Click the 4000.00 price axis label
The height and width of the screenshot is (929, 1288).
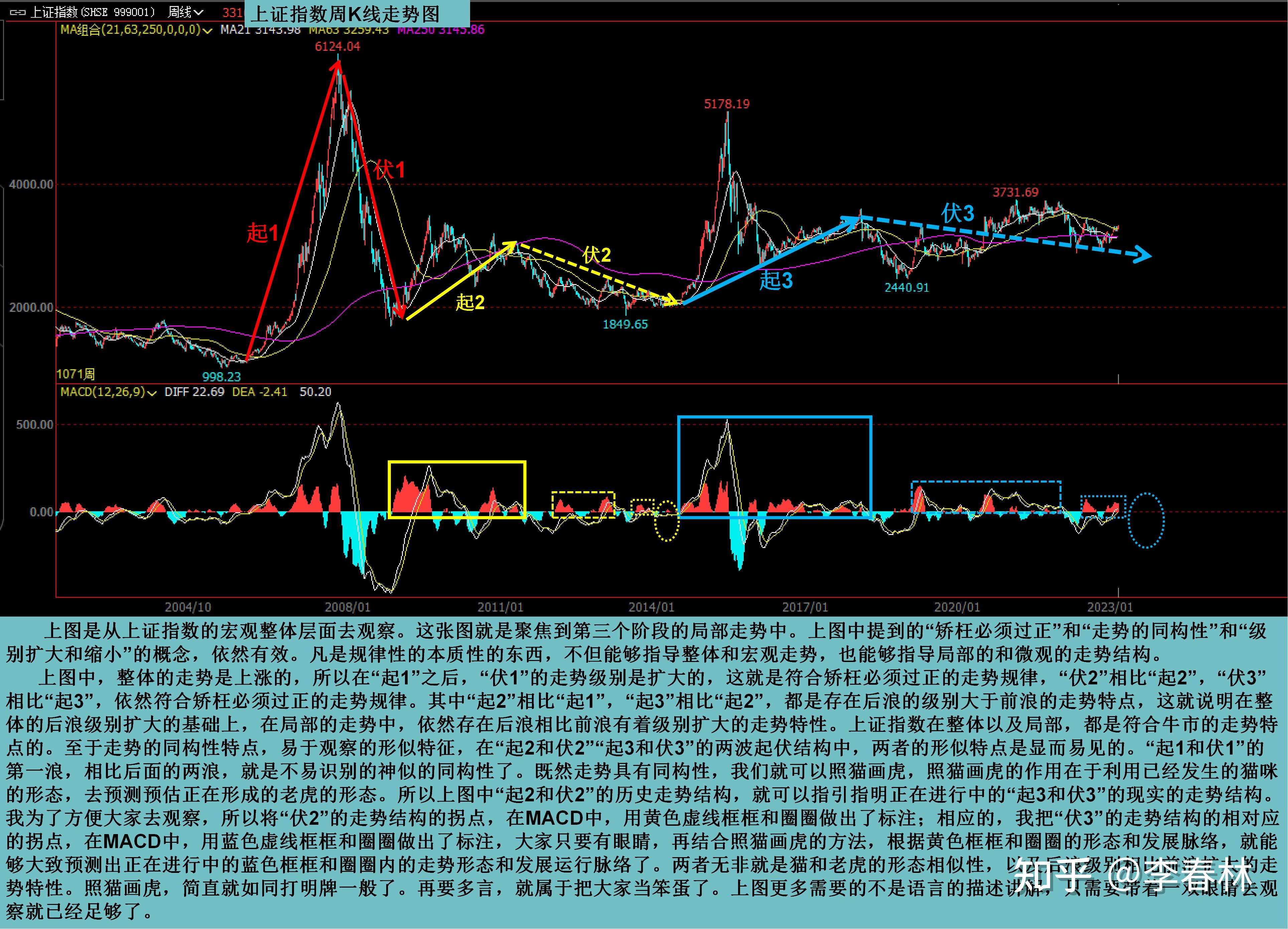pos(31,184)
